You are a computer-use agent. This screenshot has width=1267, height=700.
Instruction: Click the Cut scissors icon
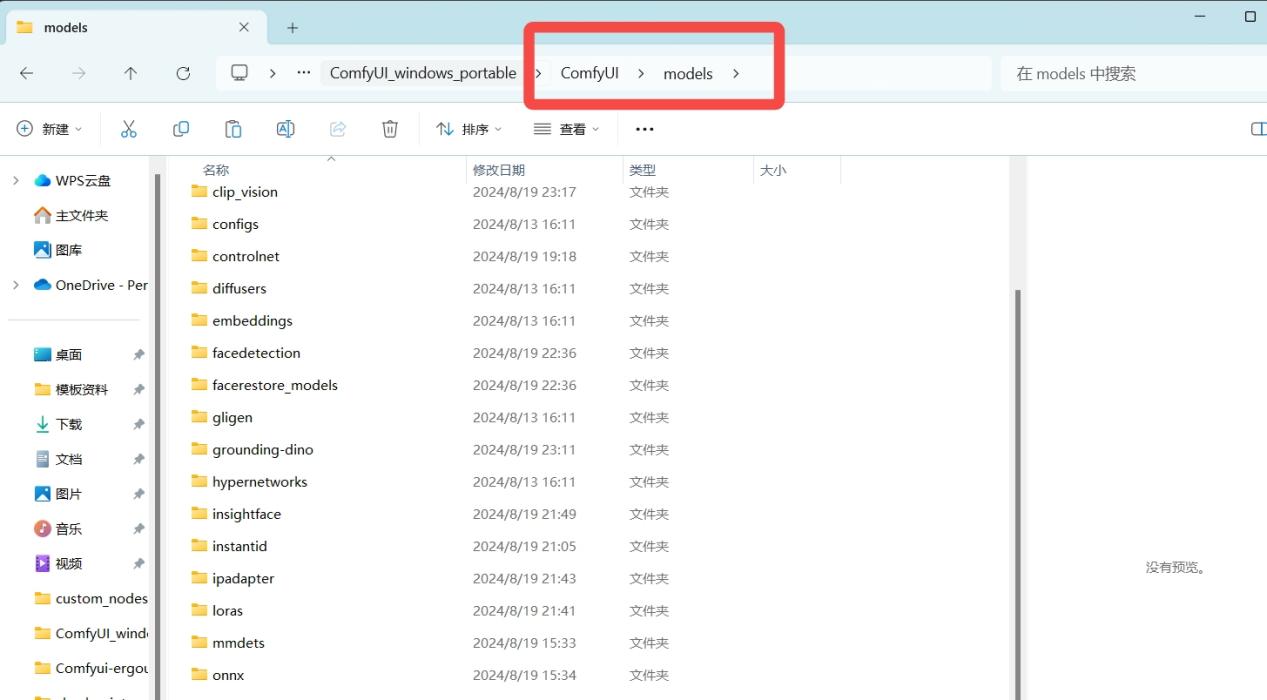[x=128, y=129]
